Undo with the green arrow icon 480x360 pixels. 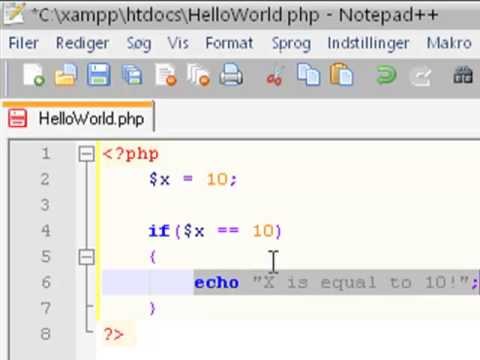(386, 75)
